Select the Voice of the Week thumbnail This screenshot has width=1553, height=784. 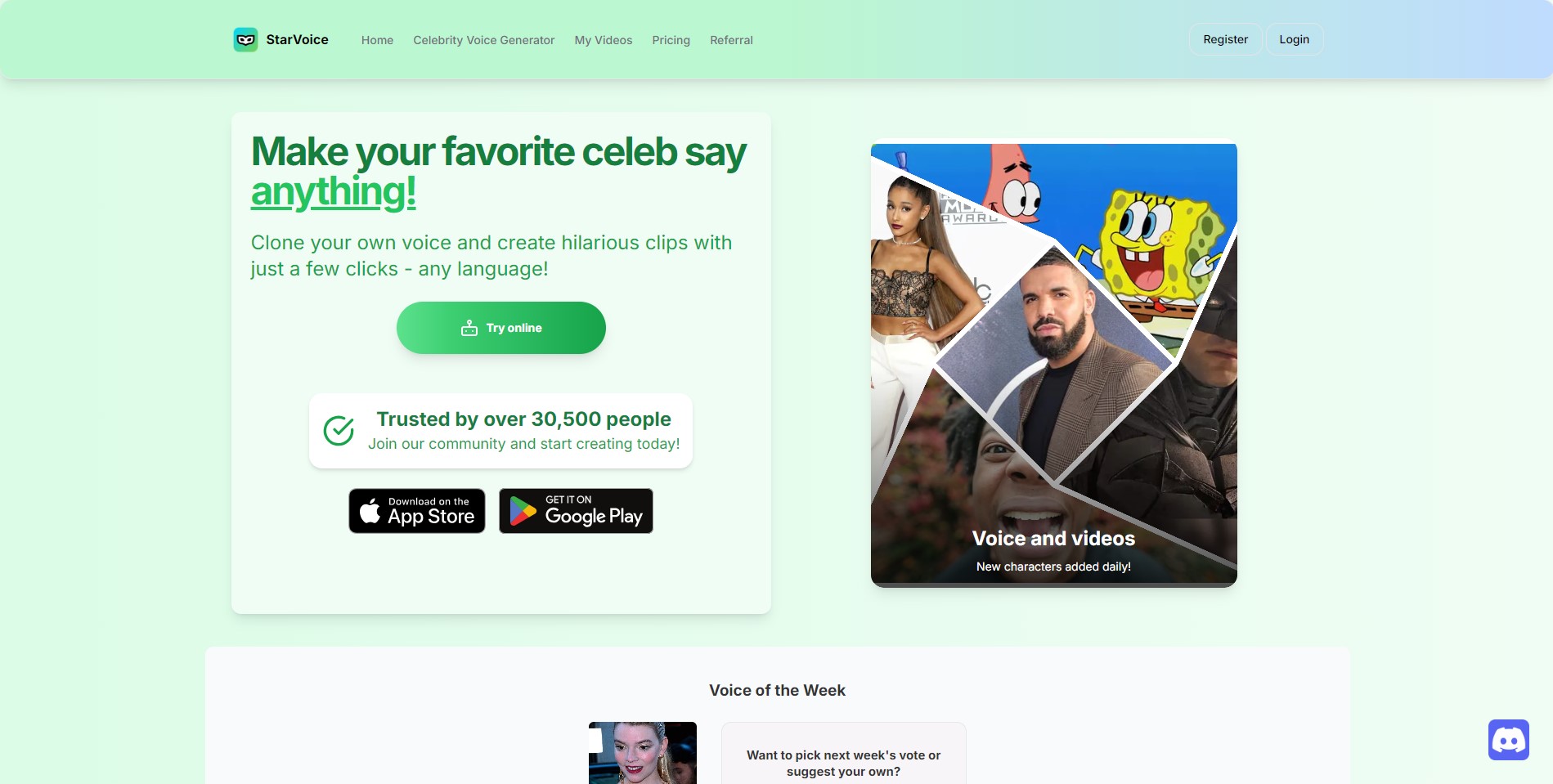[643, 753]
